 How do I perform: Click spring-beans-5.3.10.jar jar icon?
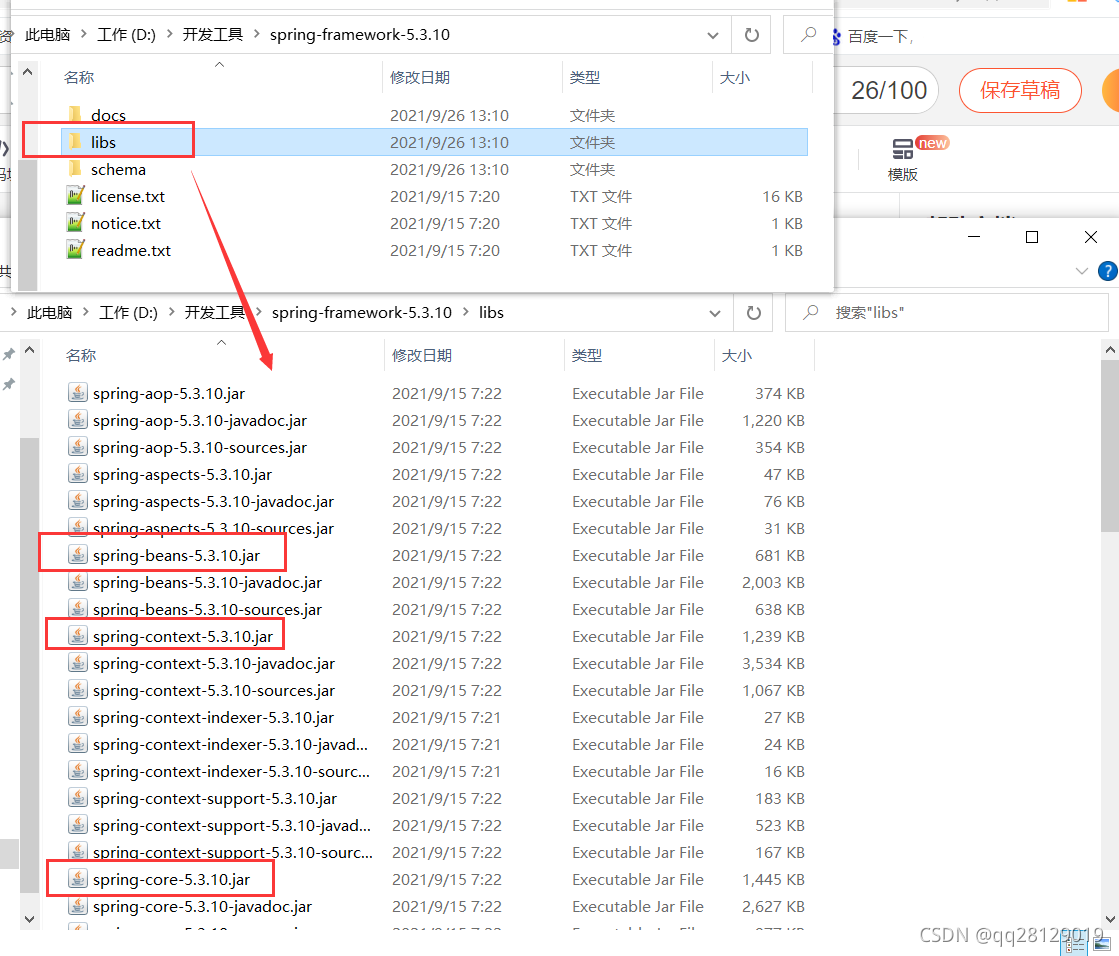pos(78,554)
